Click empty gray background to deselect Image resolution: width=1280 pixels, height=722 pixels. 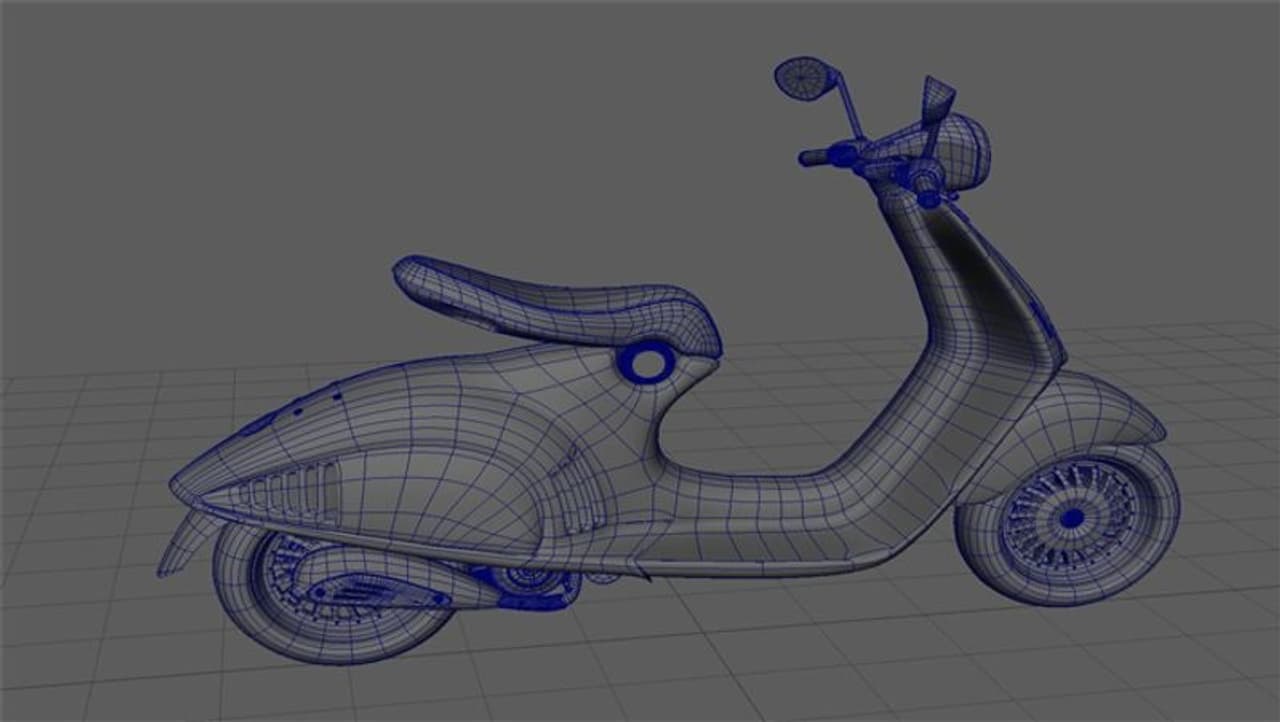click(x=300, y=150)
